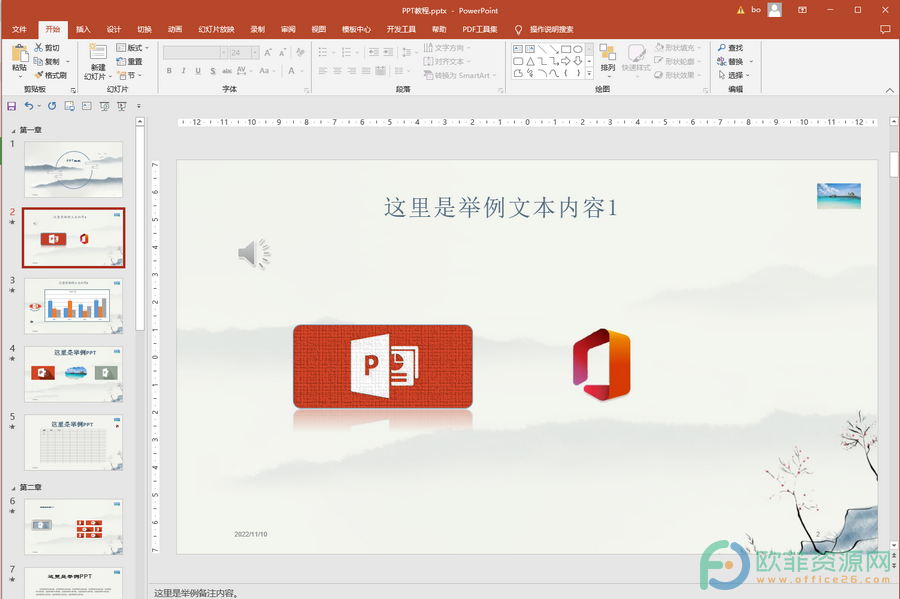Click the notes text 这里是举例备注内容
The height and width of the screenshot is (599, 900).
[196, 593]
